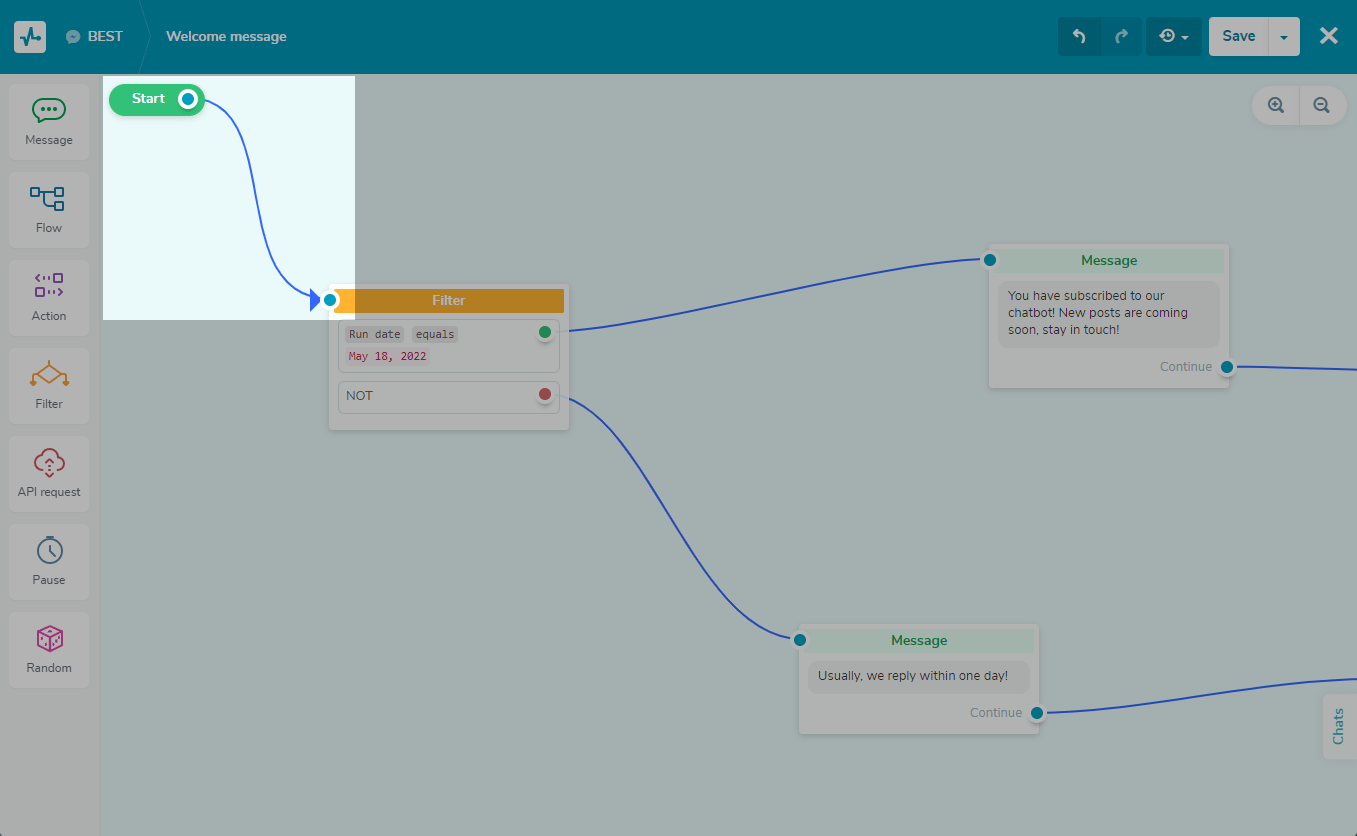Click the Filter block input connector

330,300
